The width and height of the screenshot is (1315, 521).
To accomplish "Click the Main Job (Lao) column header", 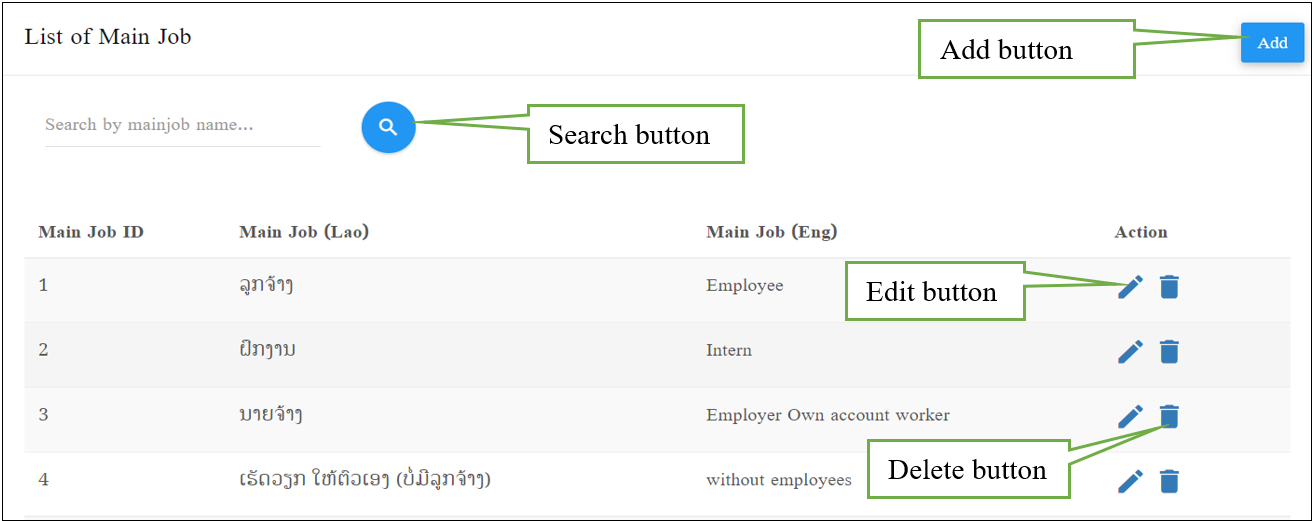I will click(x=304, y=232).
